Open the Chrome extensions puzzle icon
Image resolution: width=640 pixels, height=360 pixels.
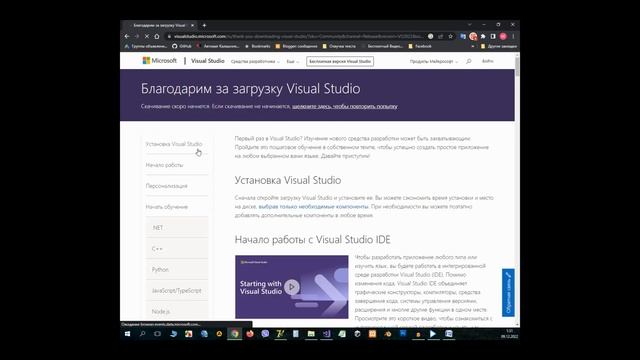tap(483, 36)
